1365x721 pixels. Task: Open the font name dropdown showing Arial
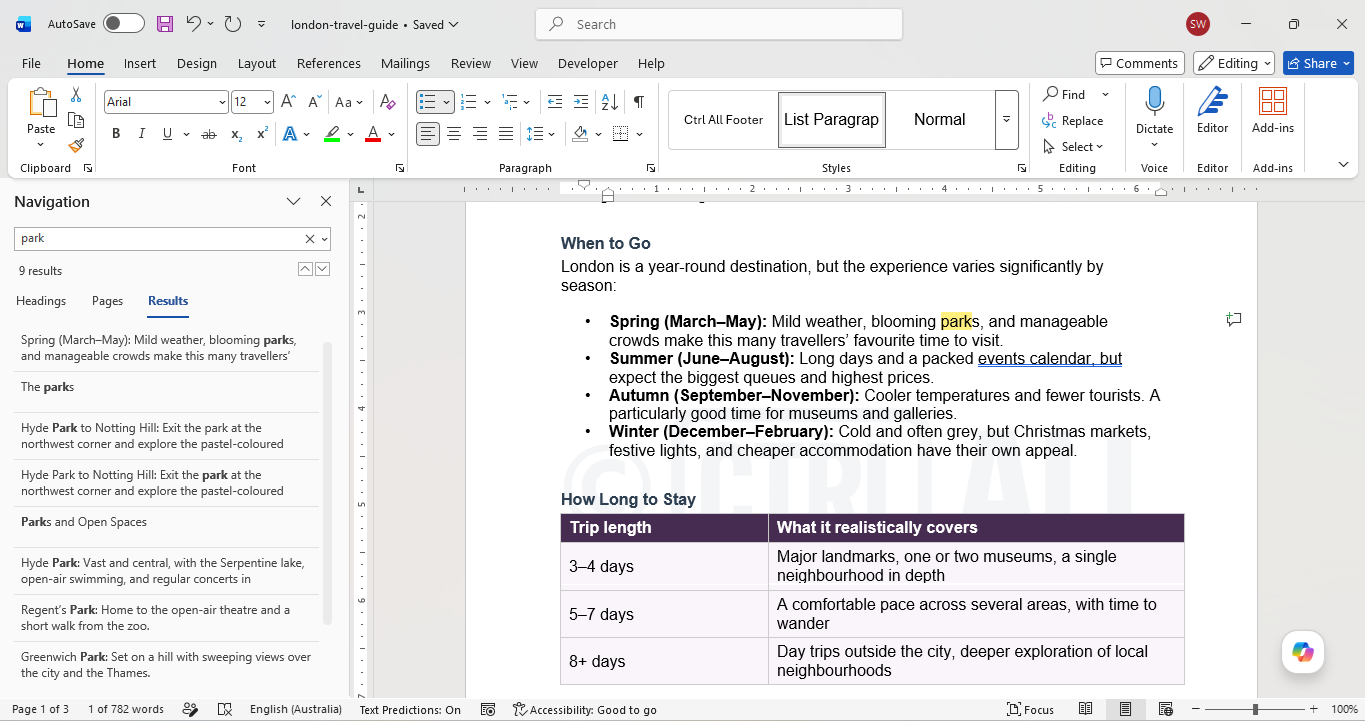[222, 102]
